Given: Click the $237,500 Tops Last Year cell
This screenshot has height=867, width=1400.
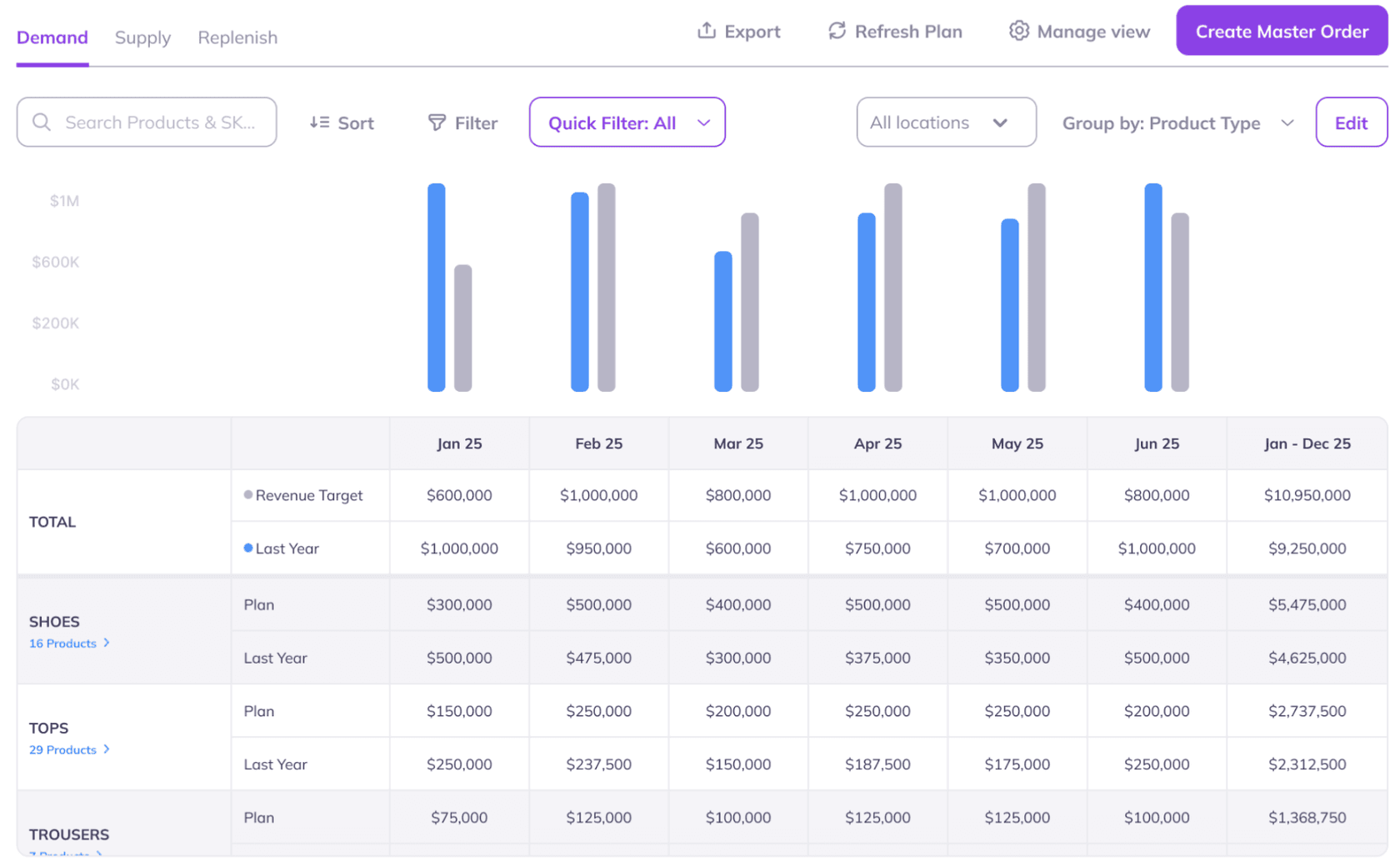Looking at the screenshot, I should coord(598,764).
